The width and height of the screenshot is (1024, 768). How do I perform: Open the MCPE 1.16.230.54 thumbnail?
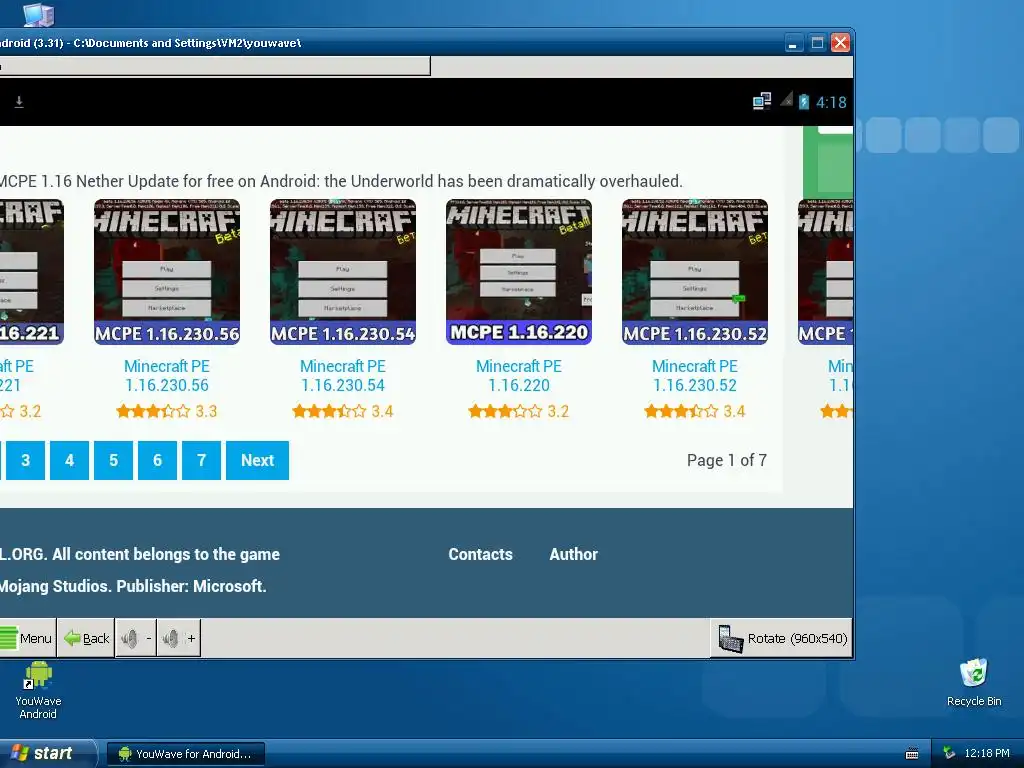pos(343,272)
